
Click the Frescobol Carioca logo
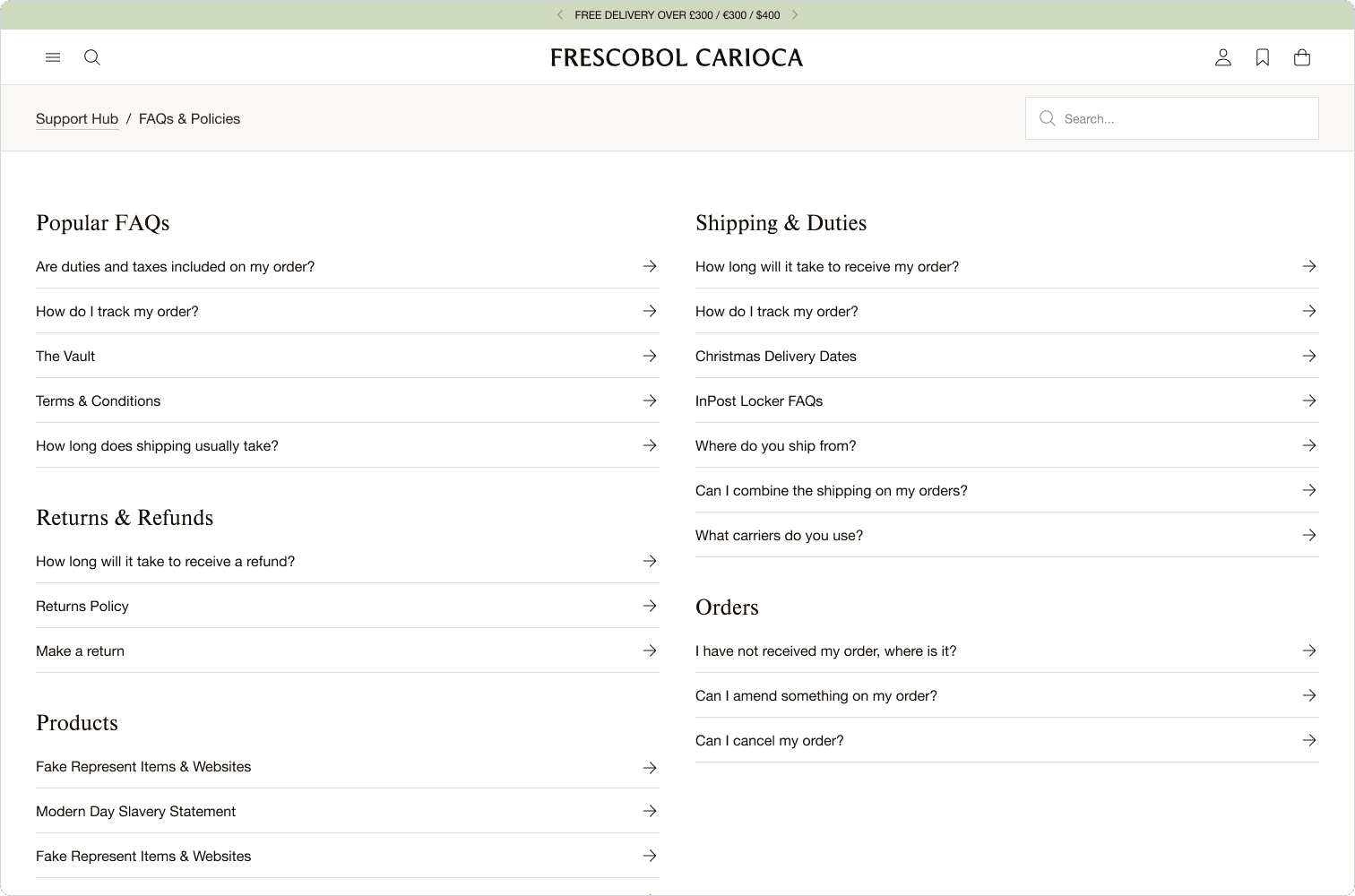pyautogui.click(x=677, y=57)
